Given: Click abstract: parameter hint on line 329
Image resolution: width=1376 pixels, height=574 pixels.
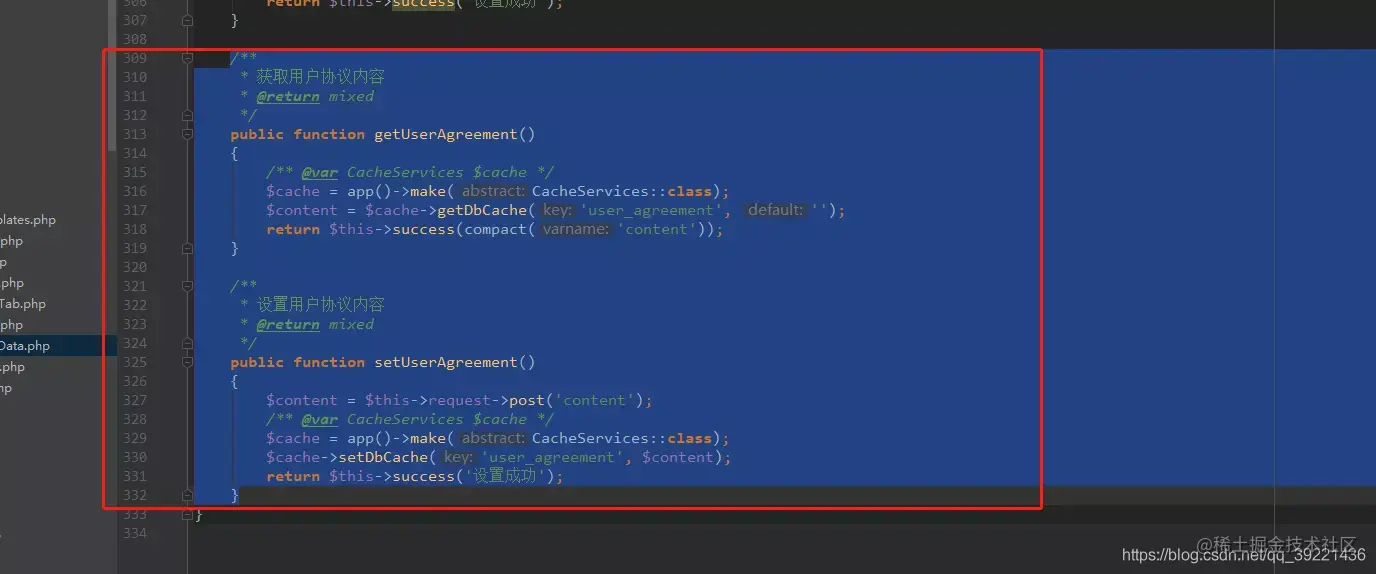Looking at the screenshot, I should click(x=493, y=438).
